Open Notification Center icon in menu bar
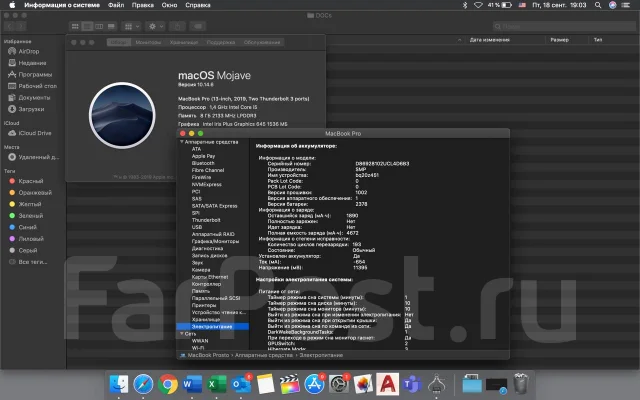The image size is (640, 400). [626, 5]
